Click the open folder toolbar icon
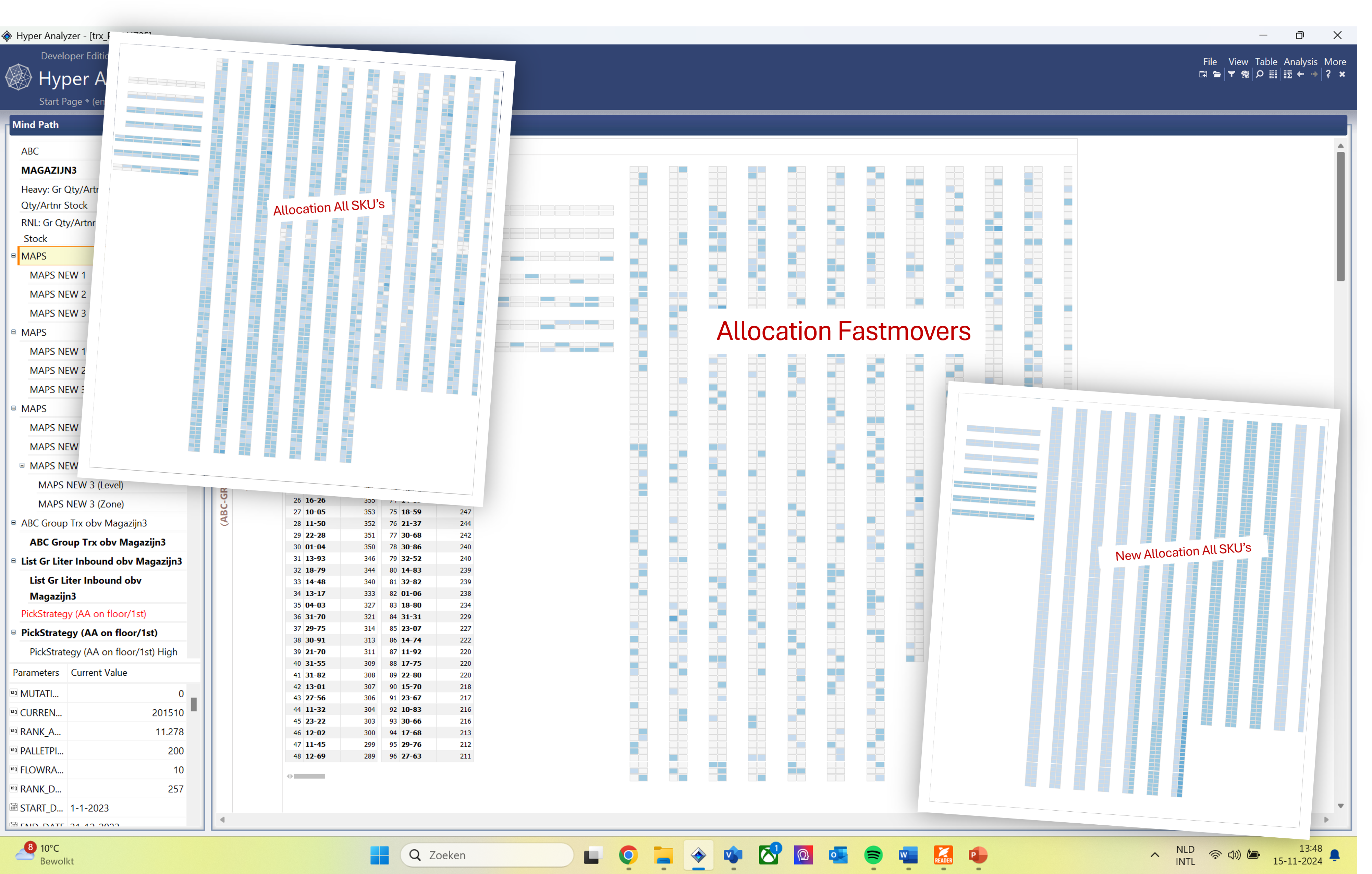This screenshot has height=874, width=1372. click(x=1216, y=75)
